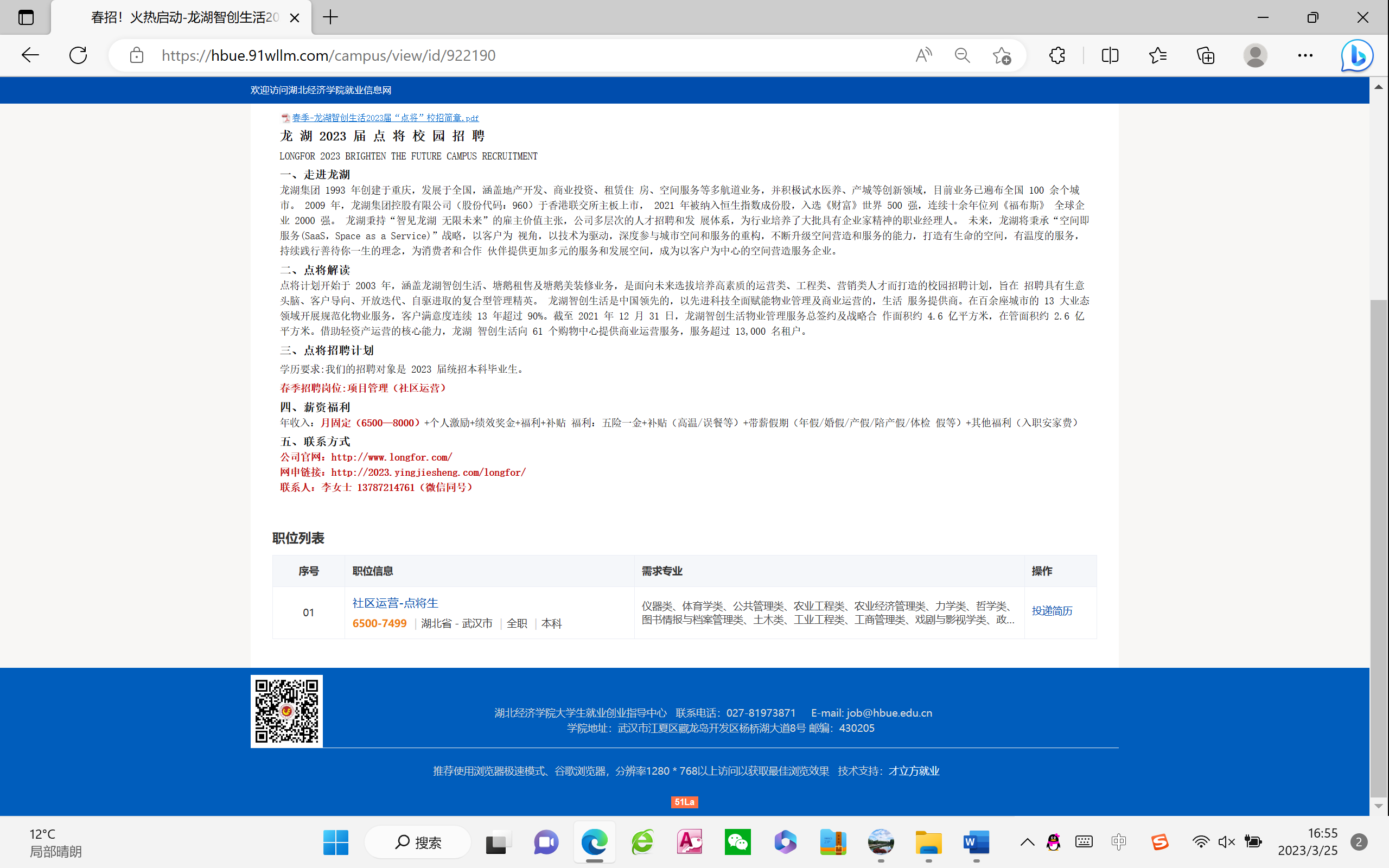Open a new tab with plus button
This screenshot has height=868, width=1389.
[330, 17]
